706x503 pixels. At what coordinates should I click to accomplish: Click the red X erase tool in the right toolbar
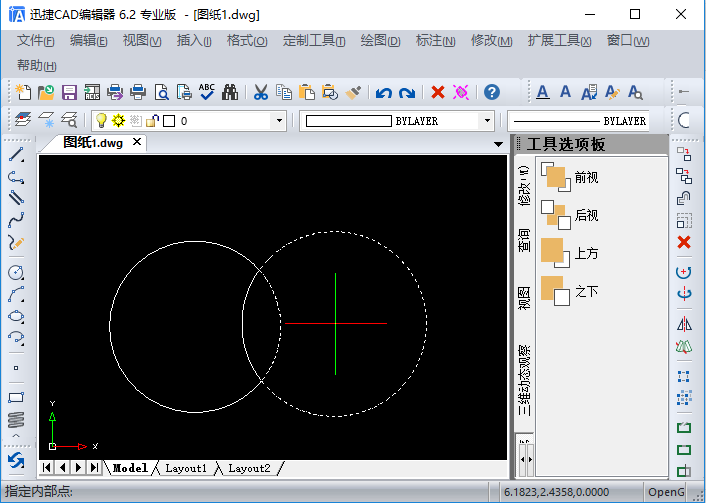(x=684, y=242)
